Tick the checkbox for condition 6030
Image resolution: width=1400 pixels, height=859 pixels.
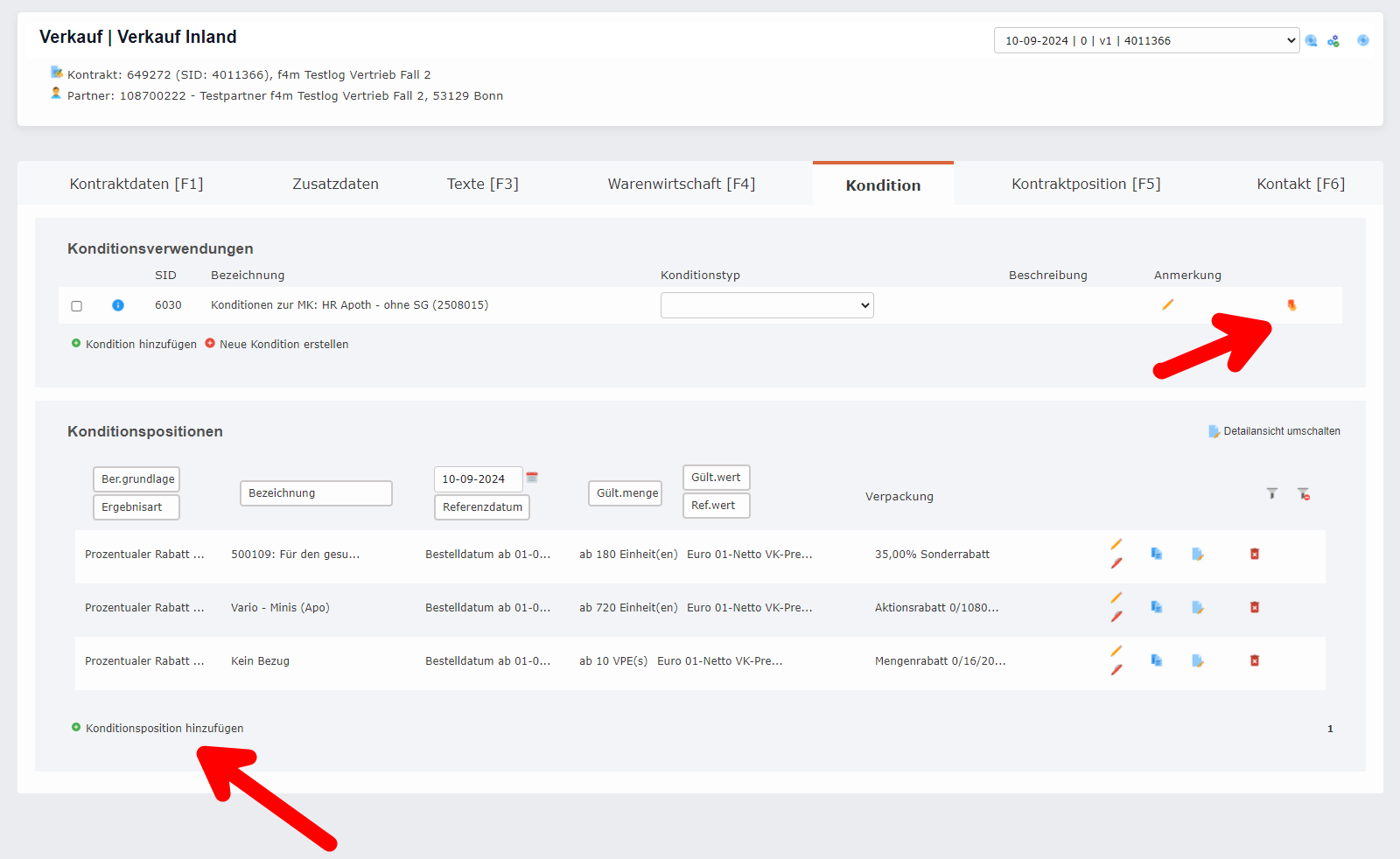point(77,306)
